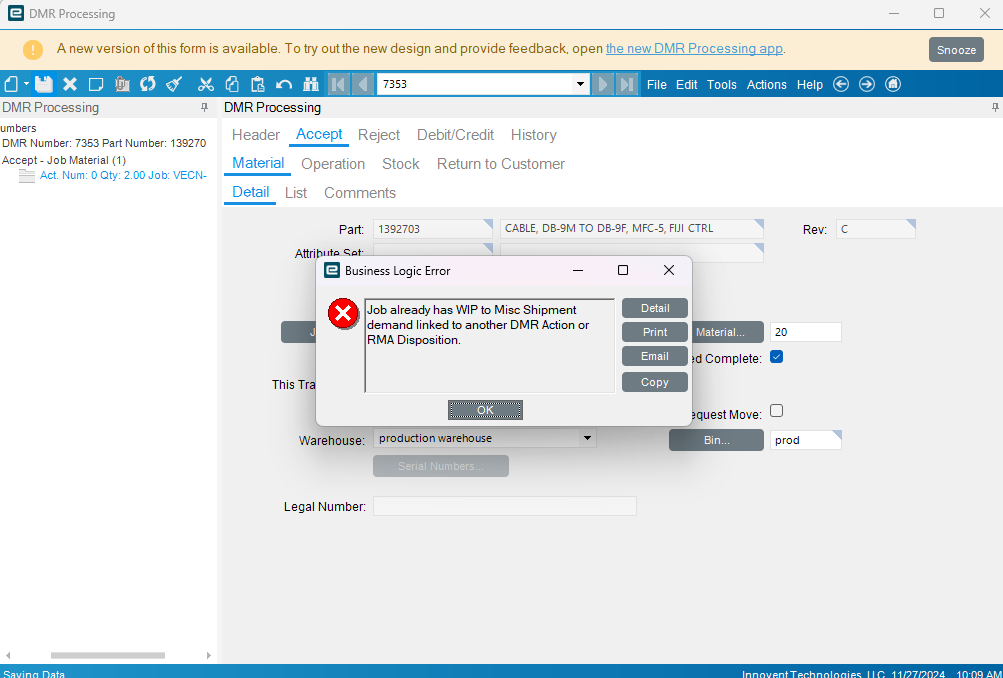Toggle the Issued Complete checkbox
Image resolution: width=1003 pixels, height=678 pixels.
[777, 357]
